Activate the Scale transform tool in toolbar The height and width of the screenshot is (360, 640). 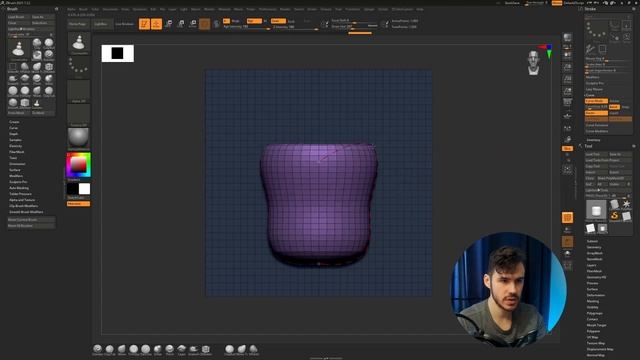click(x=181, y=24)
